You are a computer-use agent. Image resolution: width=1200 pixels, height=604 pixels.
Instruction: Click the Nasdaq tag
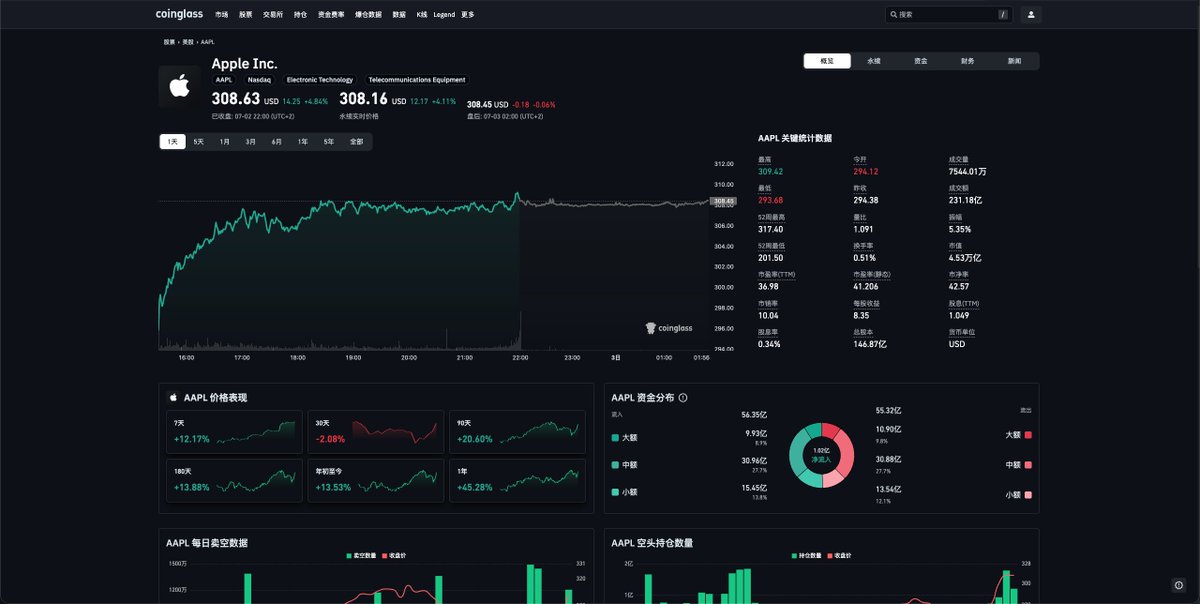pos(259,79)
